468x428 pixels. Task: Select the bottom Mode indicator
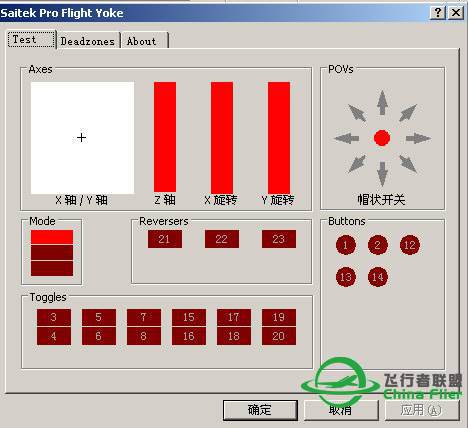coord(52,268)
